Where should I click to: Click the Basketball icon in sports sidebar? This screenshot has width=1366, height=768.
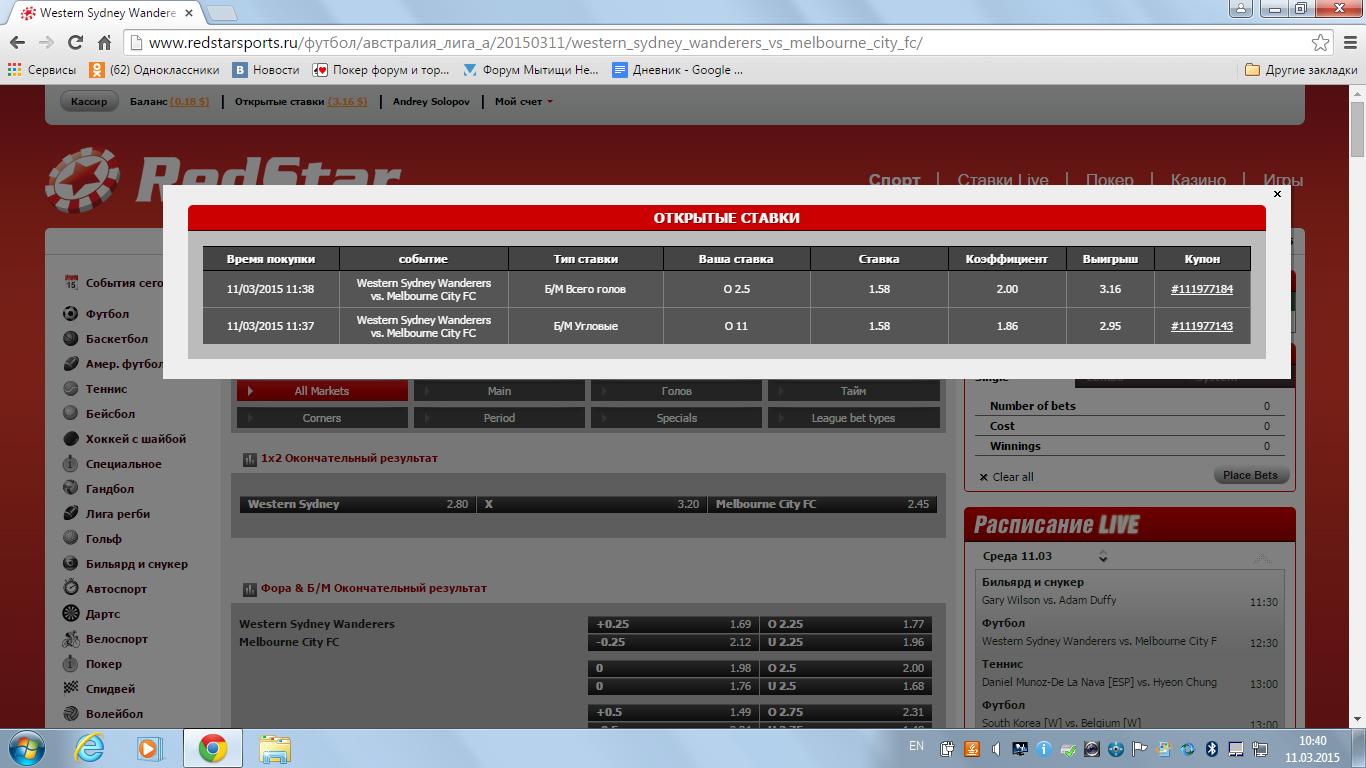[x=70, y=339]
